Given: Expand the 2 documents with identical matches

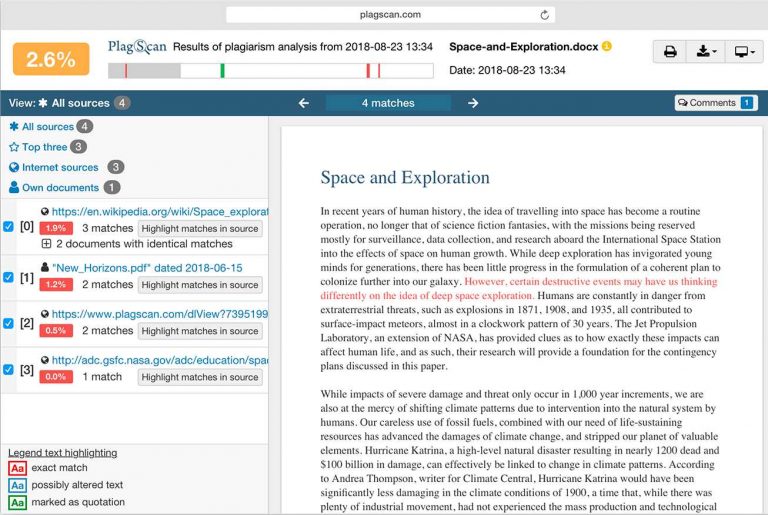Looking at the screenshot, I should [x=46, y=244].
